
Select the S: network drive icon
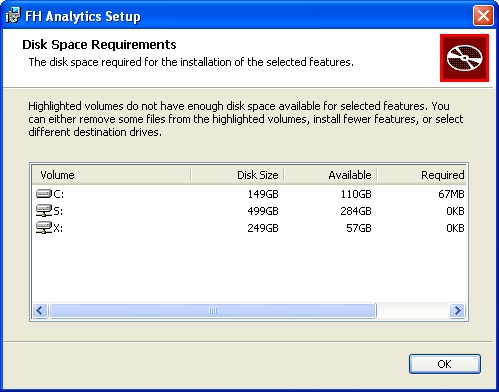coord(44,211)
